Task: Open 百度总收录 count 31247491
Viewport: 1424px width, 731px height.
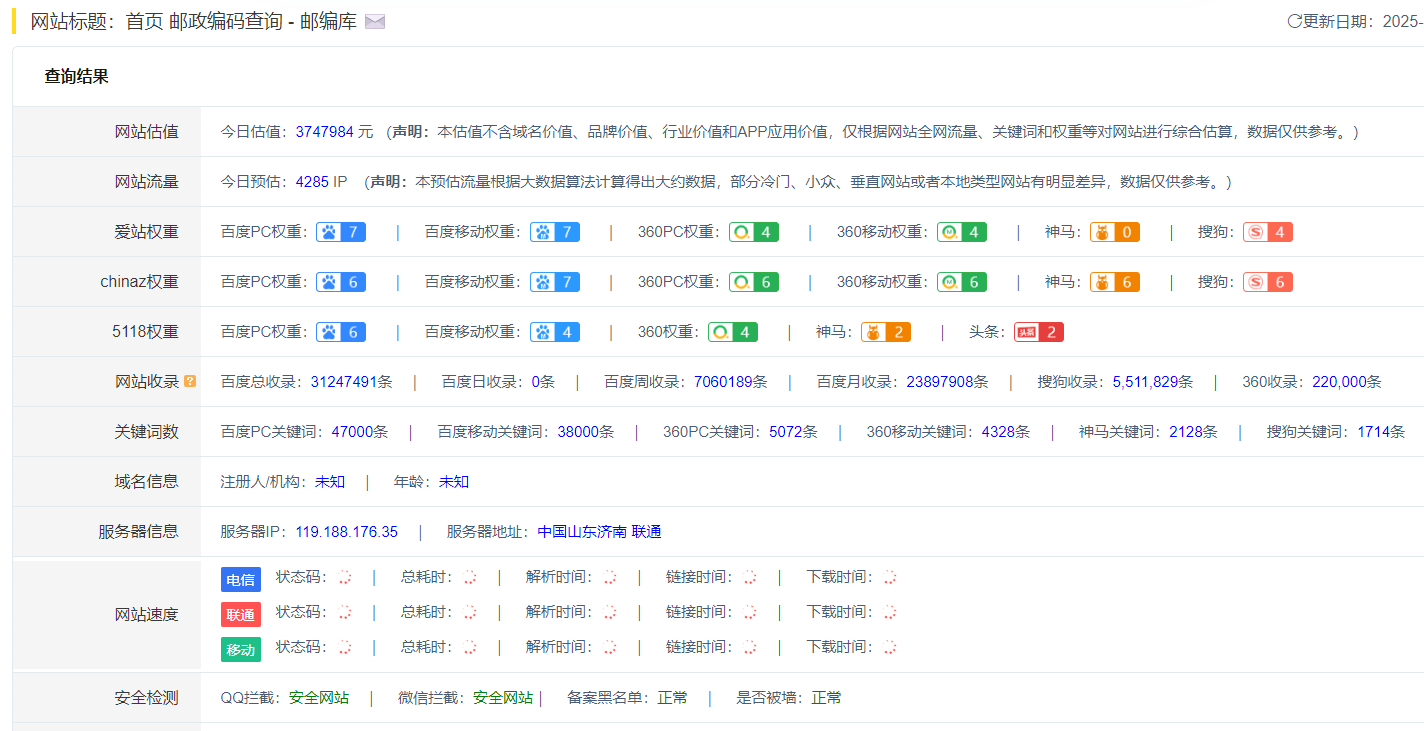Action: point(343,381)
